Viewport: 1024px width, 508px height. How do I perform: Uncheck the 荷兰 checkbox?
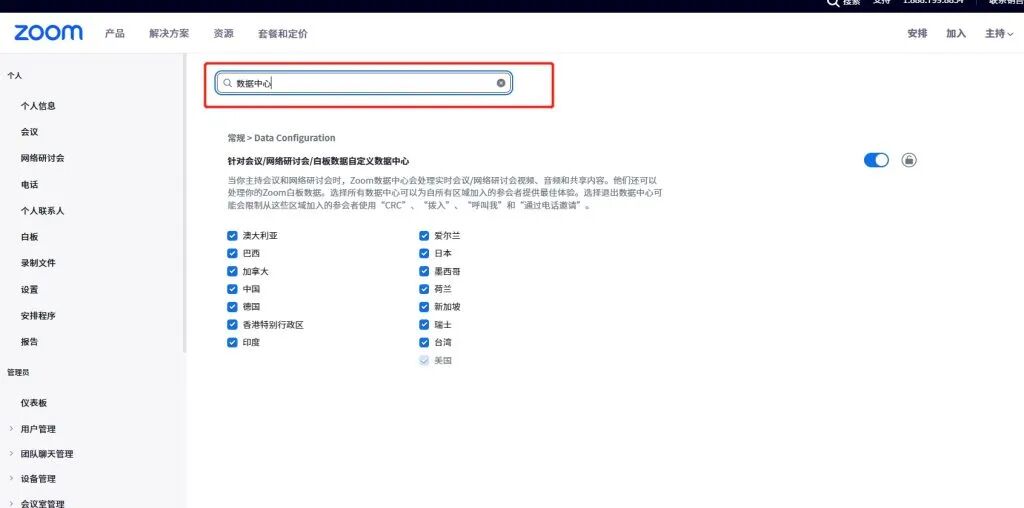(x=424, y=289)
